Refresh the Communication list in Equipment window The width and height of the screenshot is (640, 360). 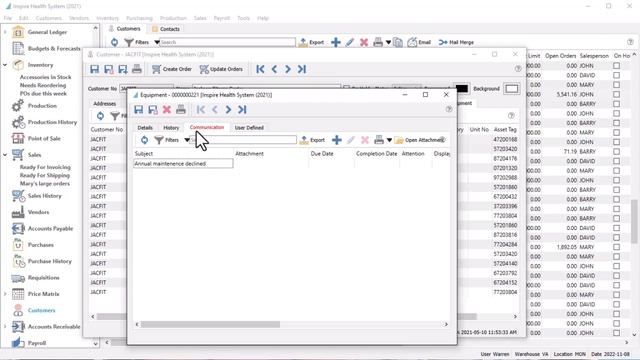coord(144,140)
